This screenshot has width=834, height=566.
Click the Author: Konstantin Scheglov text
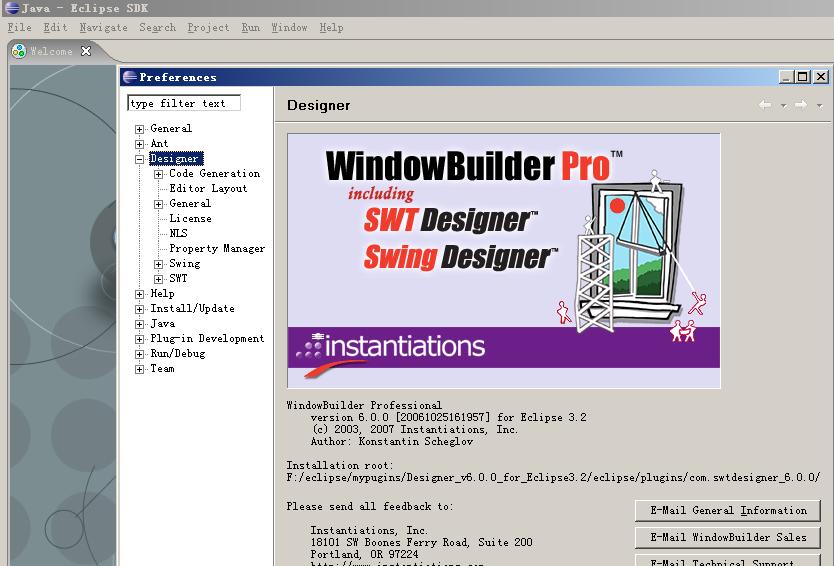tap(391, 442)
